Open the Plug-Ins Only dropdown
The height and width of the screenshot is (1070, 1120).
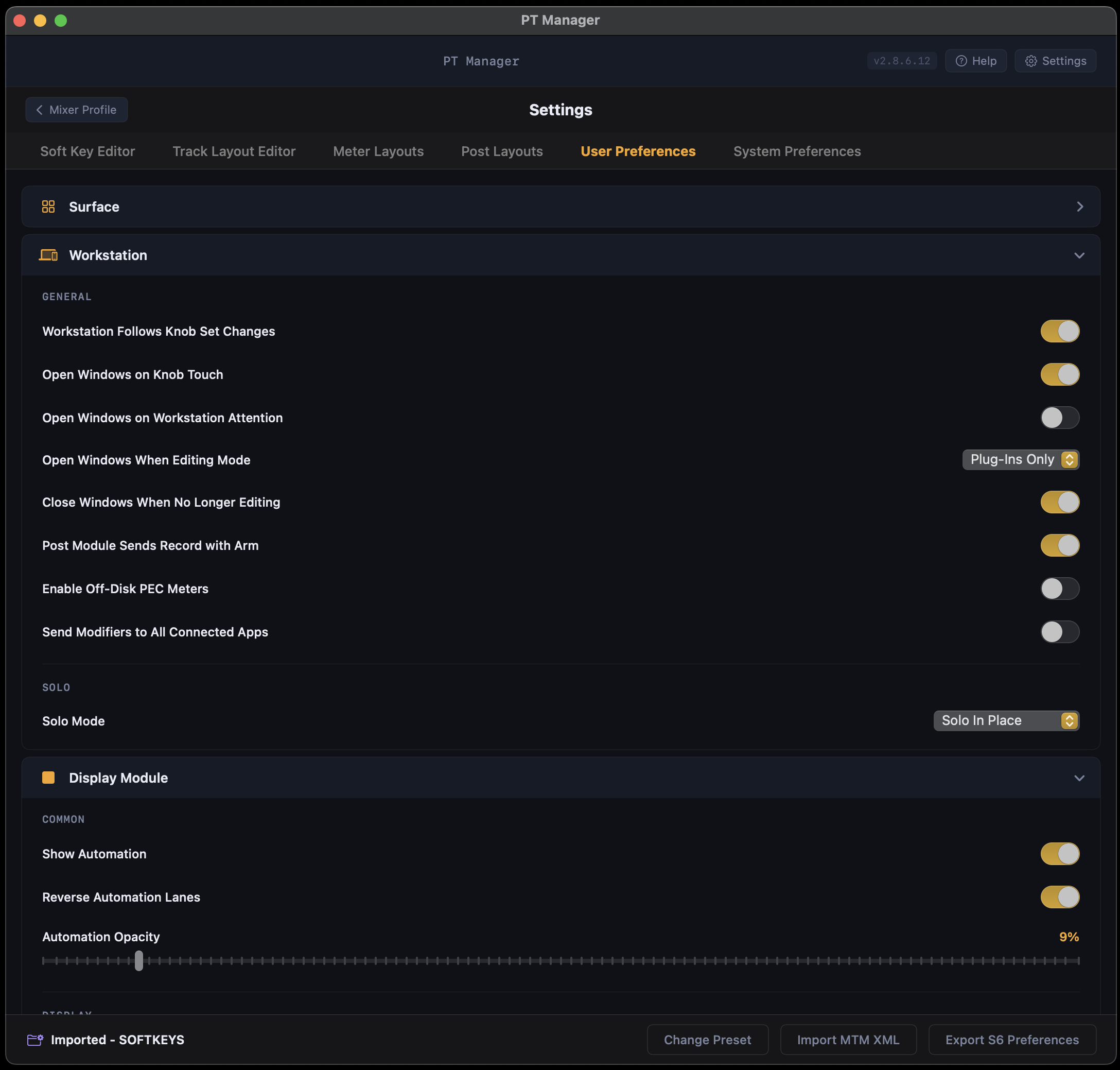tap(1021, 460)
